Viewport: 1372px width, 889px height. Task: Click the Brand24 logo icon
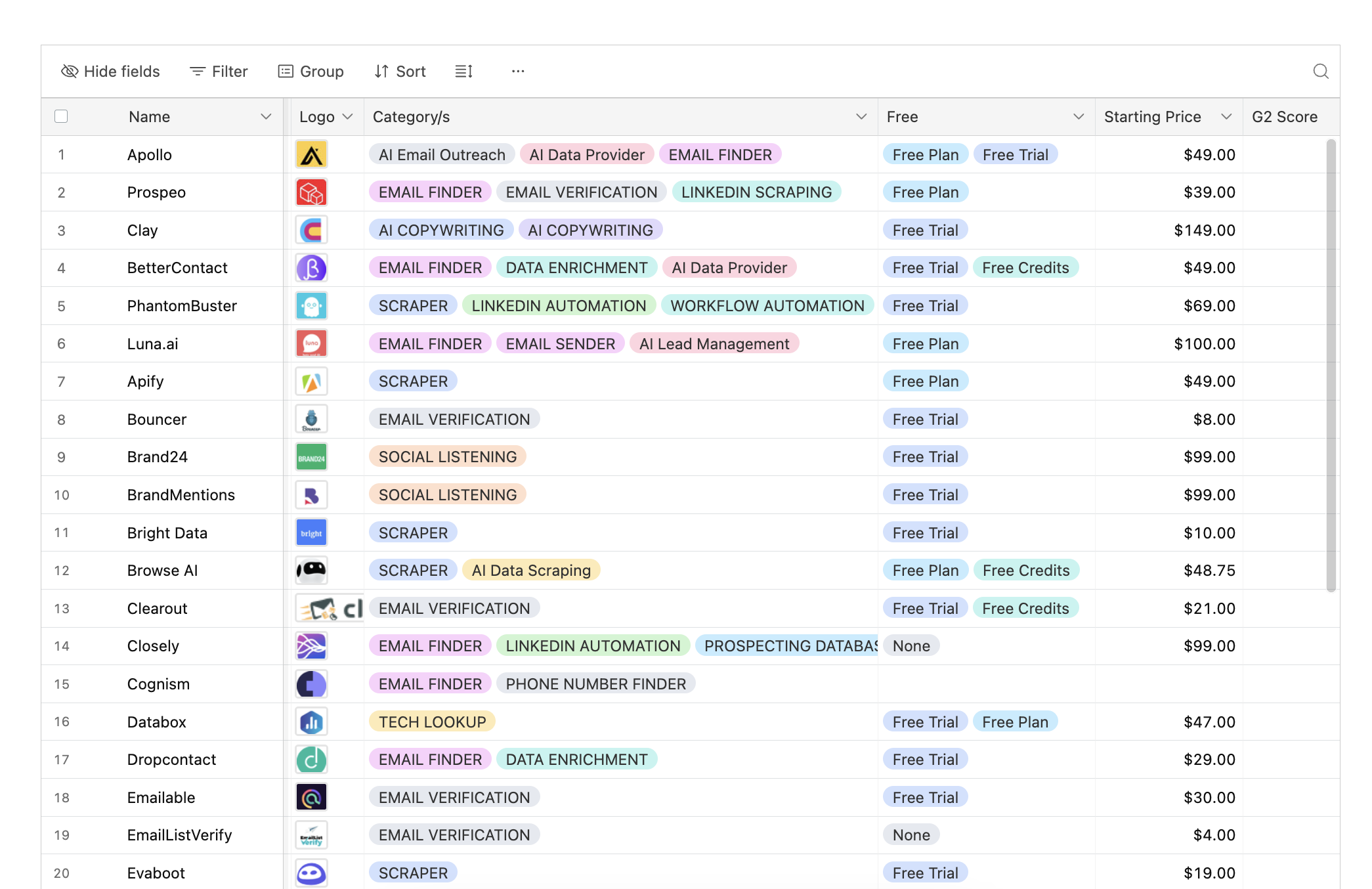[x=311, y=456]
